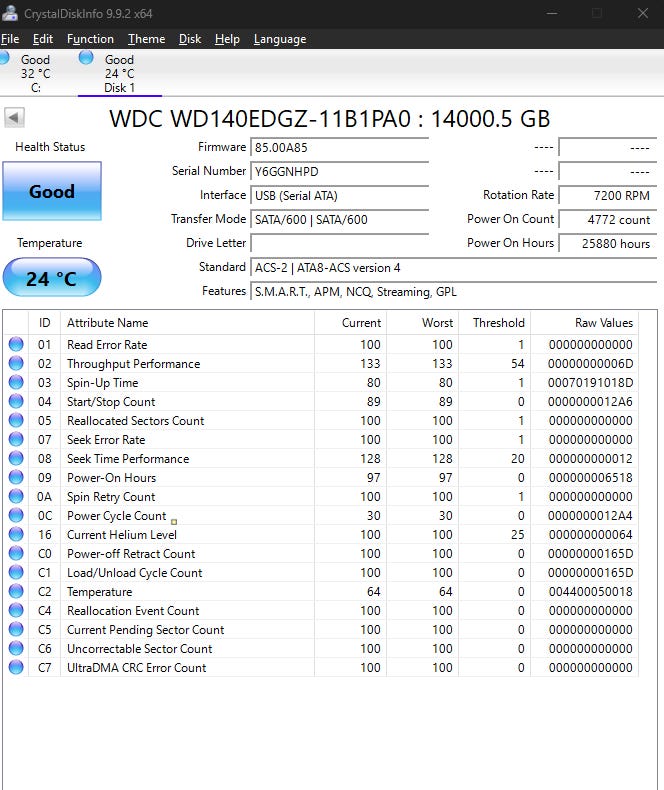Click the Worst column header
Screen dimensions: 664x790
(x=422, y=322)
